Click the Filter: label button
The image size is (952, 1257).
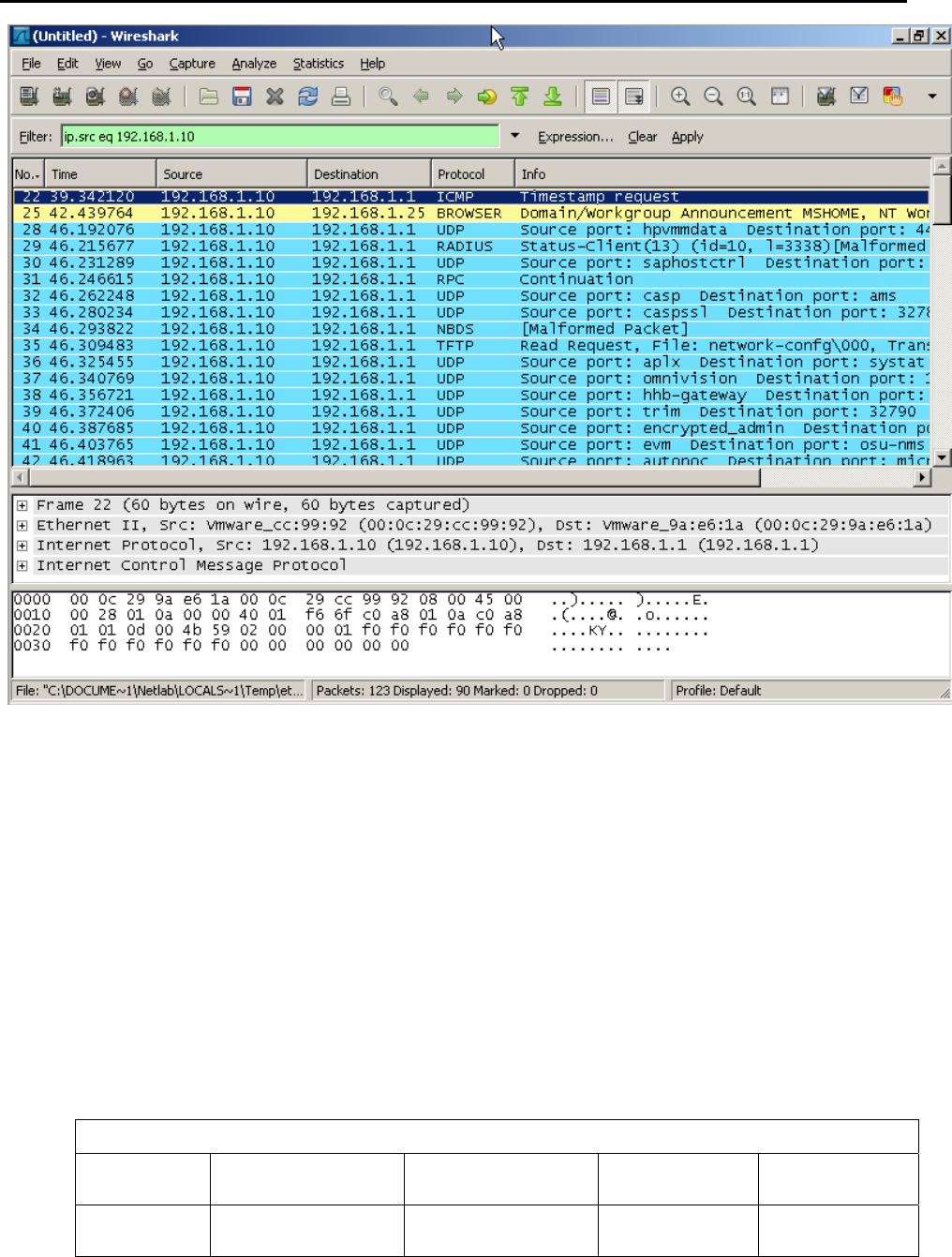[x=36, y=136]
